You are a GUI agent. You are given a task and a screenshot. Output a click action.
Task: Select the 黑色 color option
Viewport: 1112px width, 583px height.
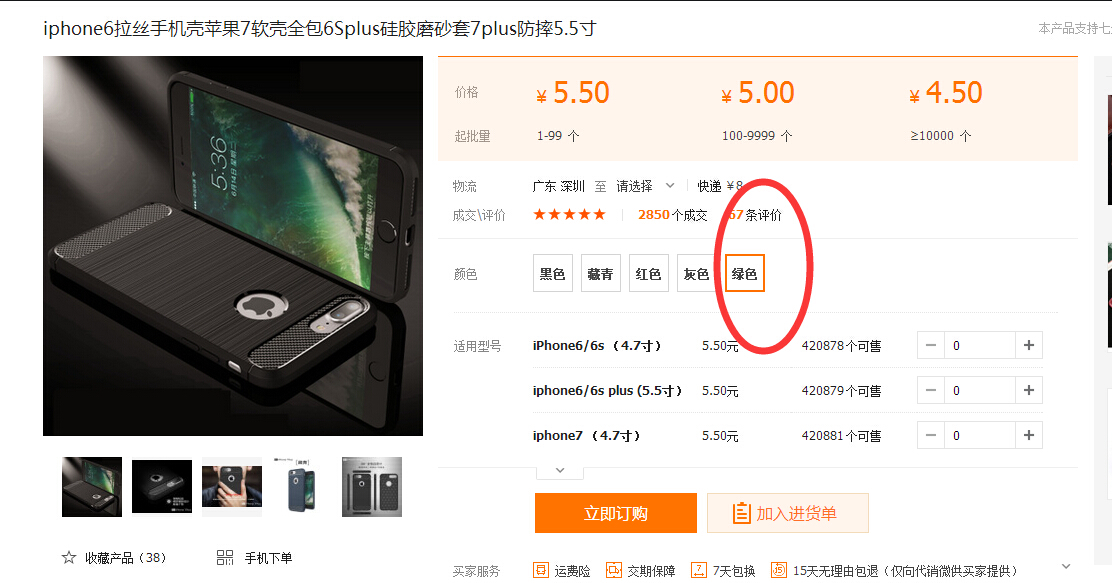(552, 274)
